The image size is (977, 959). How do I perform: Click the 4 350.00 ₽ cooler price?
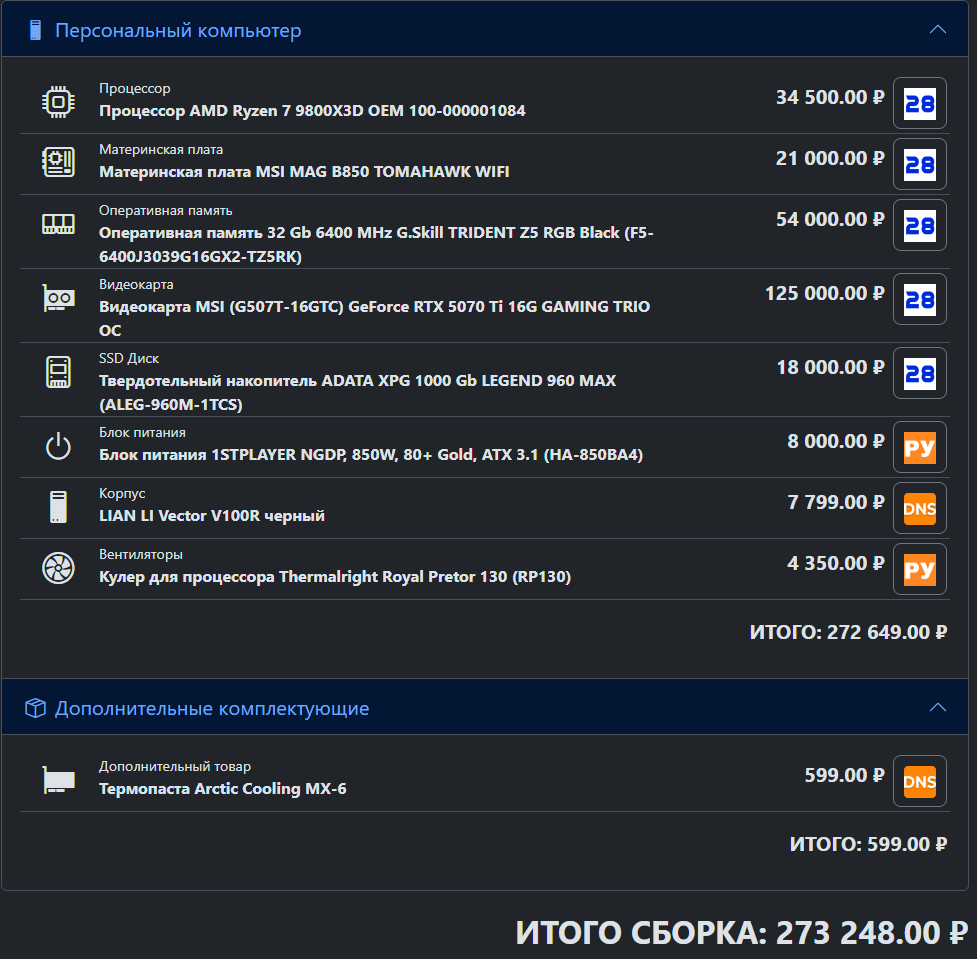pos(836,563)
